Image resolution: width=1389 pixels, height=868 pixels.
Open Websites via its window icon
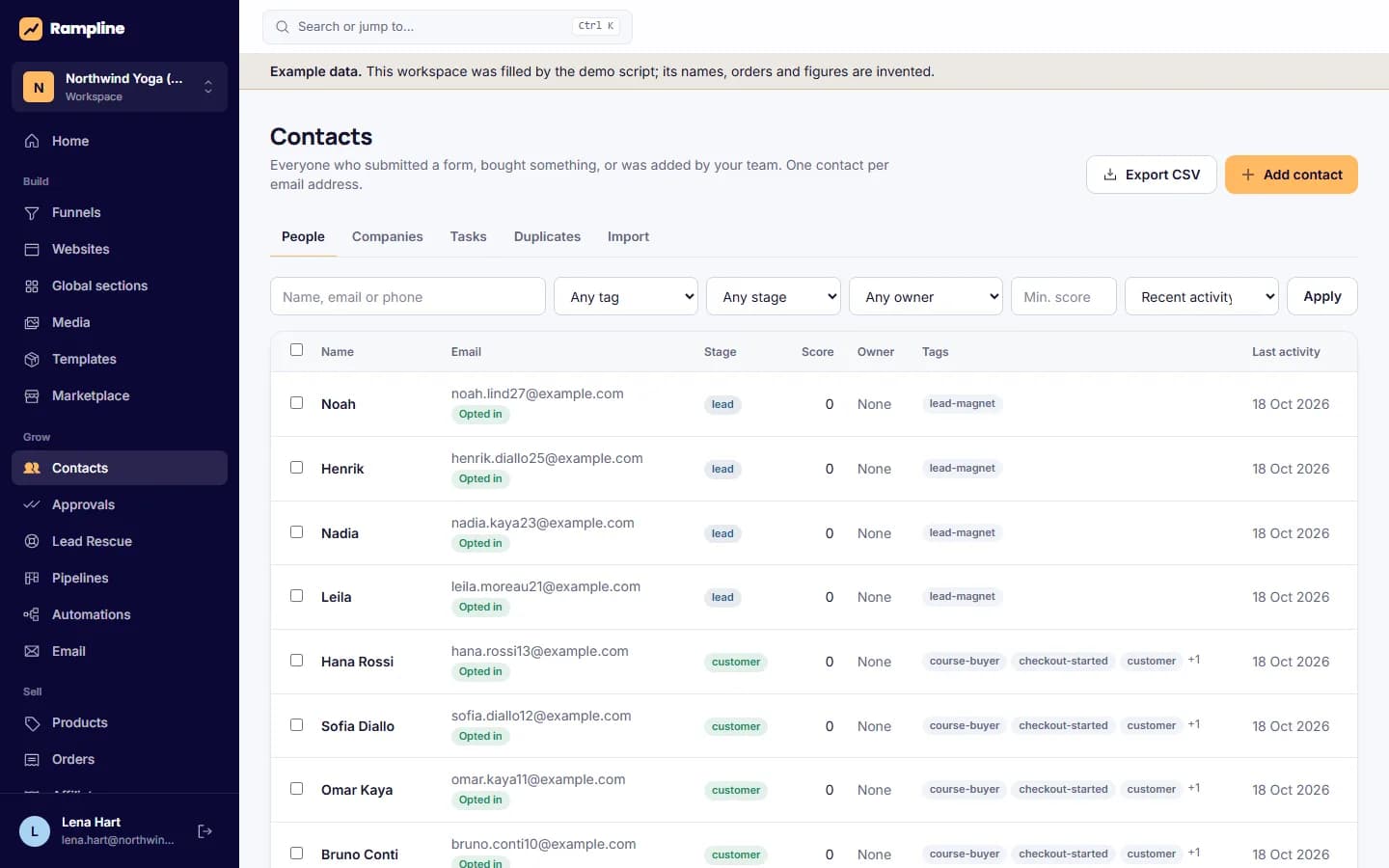pyautogui.click(x=32, y=249)
